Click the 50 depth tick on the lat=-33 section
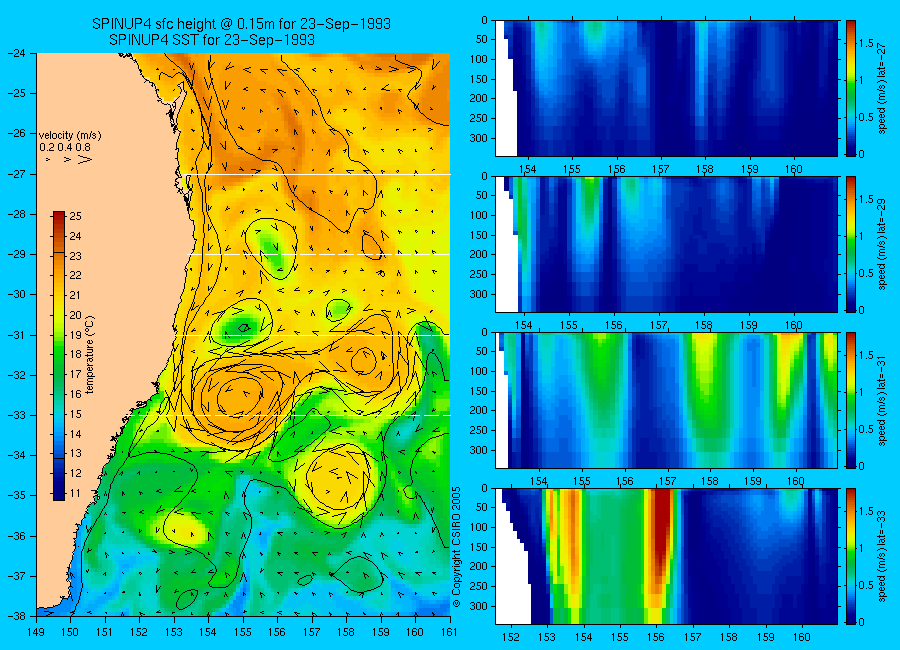 pyautogui.click(x=480, y=508)
